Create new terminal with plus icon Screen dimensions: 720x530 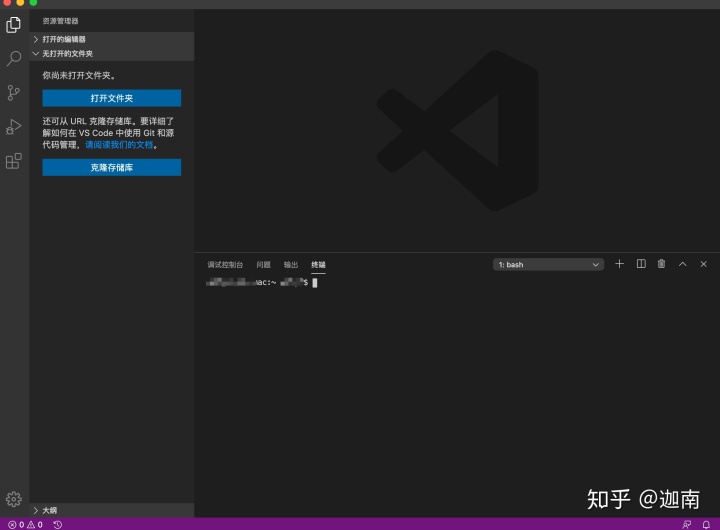point(619,264)
